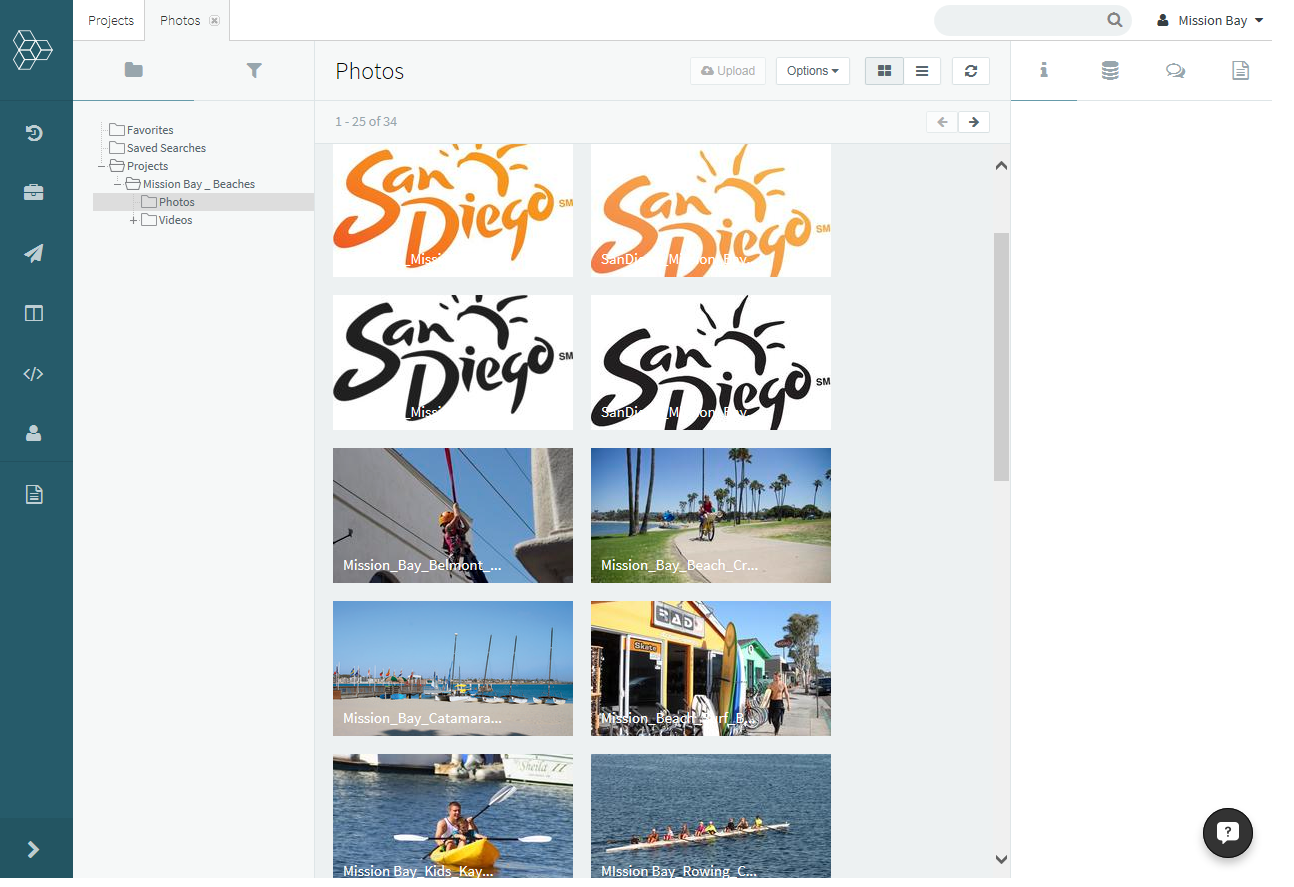
Task: Open the document icon in left sidebar
Action: 34,494
